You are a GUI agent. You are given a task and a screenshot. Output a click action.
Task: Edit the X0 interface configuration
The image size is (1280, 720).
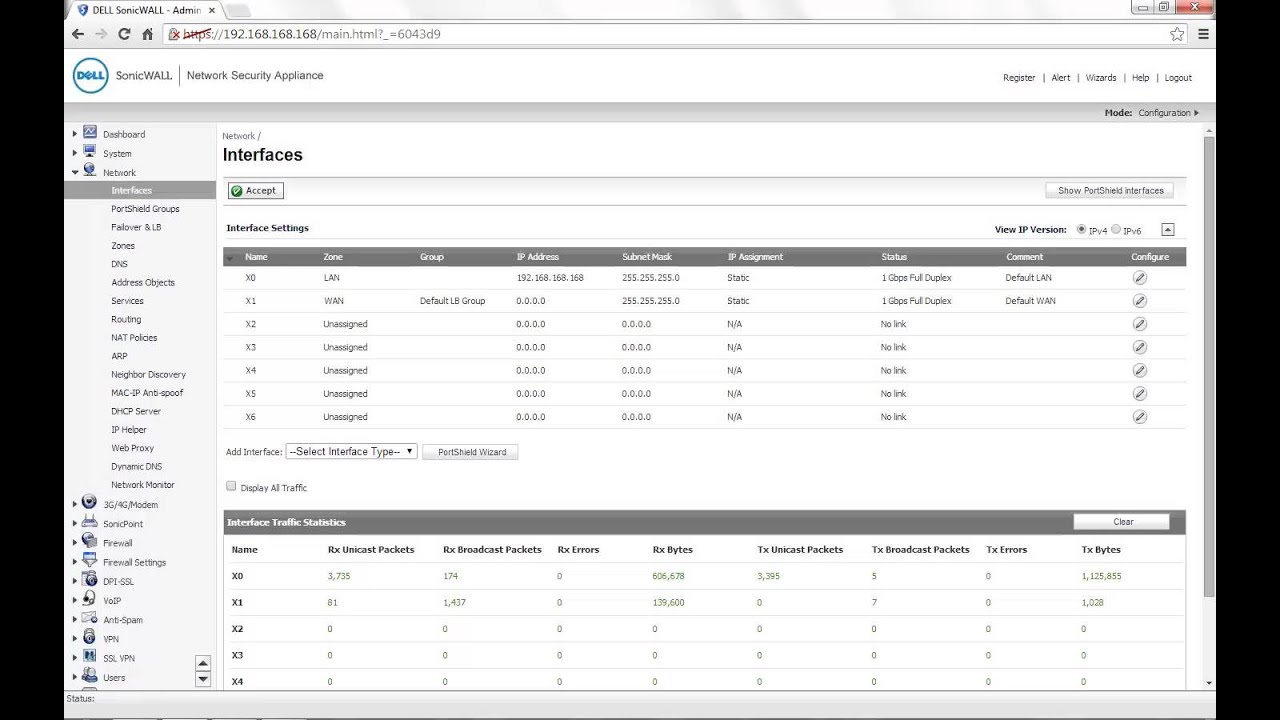pos(1139,278)
